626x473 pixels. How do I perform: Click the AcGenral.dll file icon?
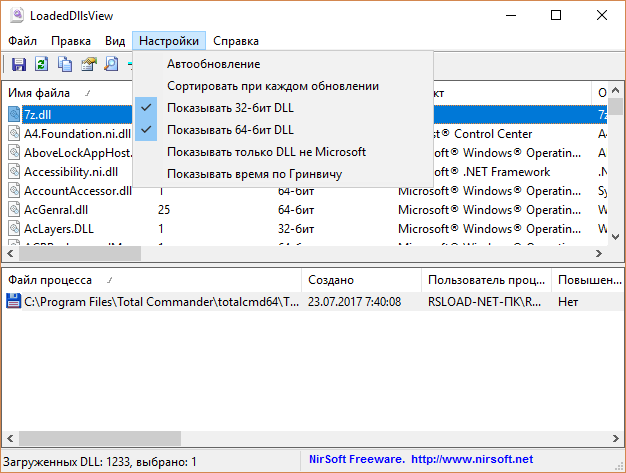click(14, 210)
